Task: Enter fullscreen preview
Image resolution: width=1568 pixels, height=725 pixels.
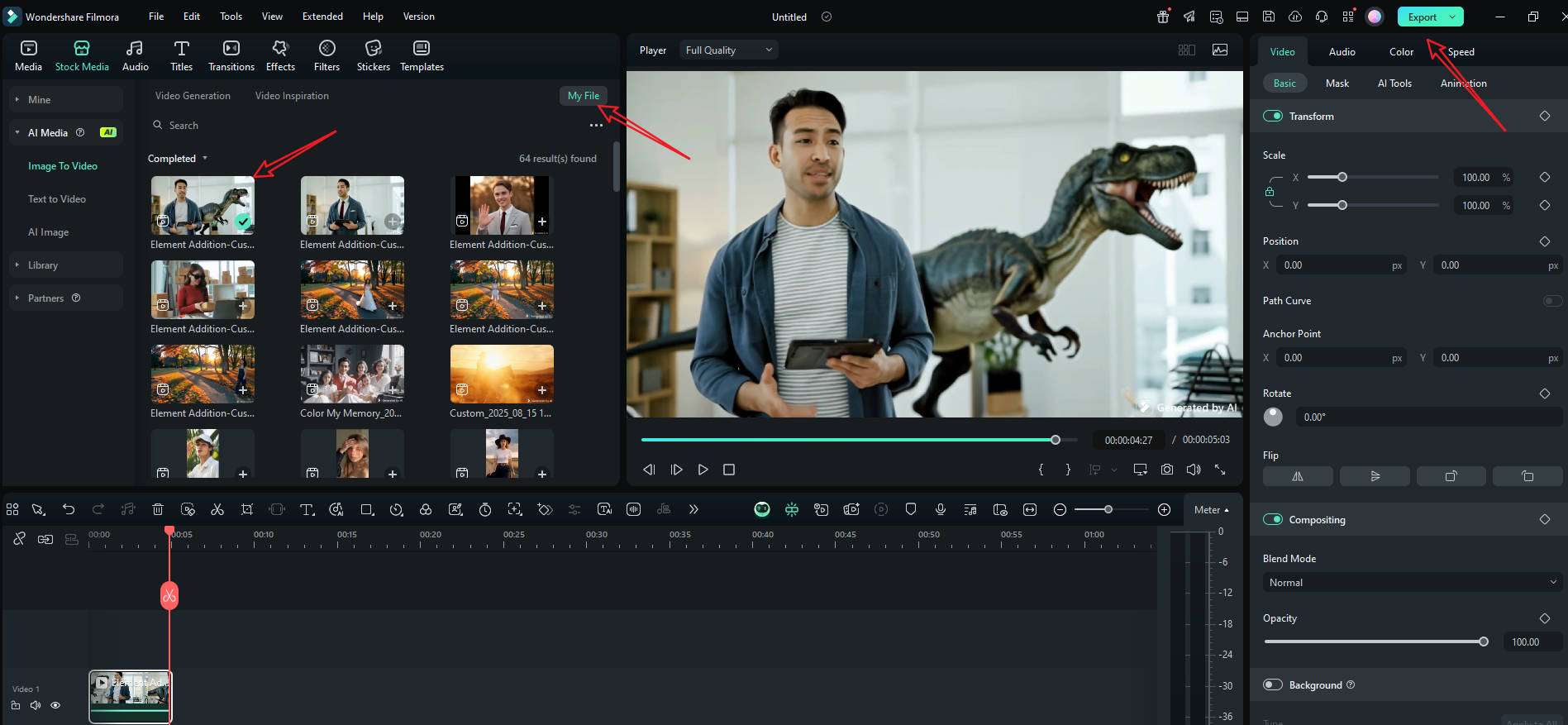Action: pos(1220,470)
